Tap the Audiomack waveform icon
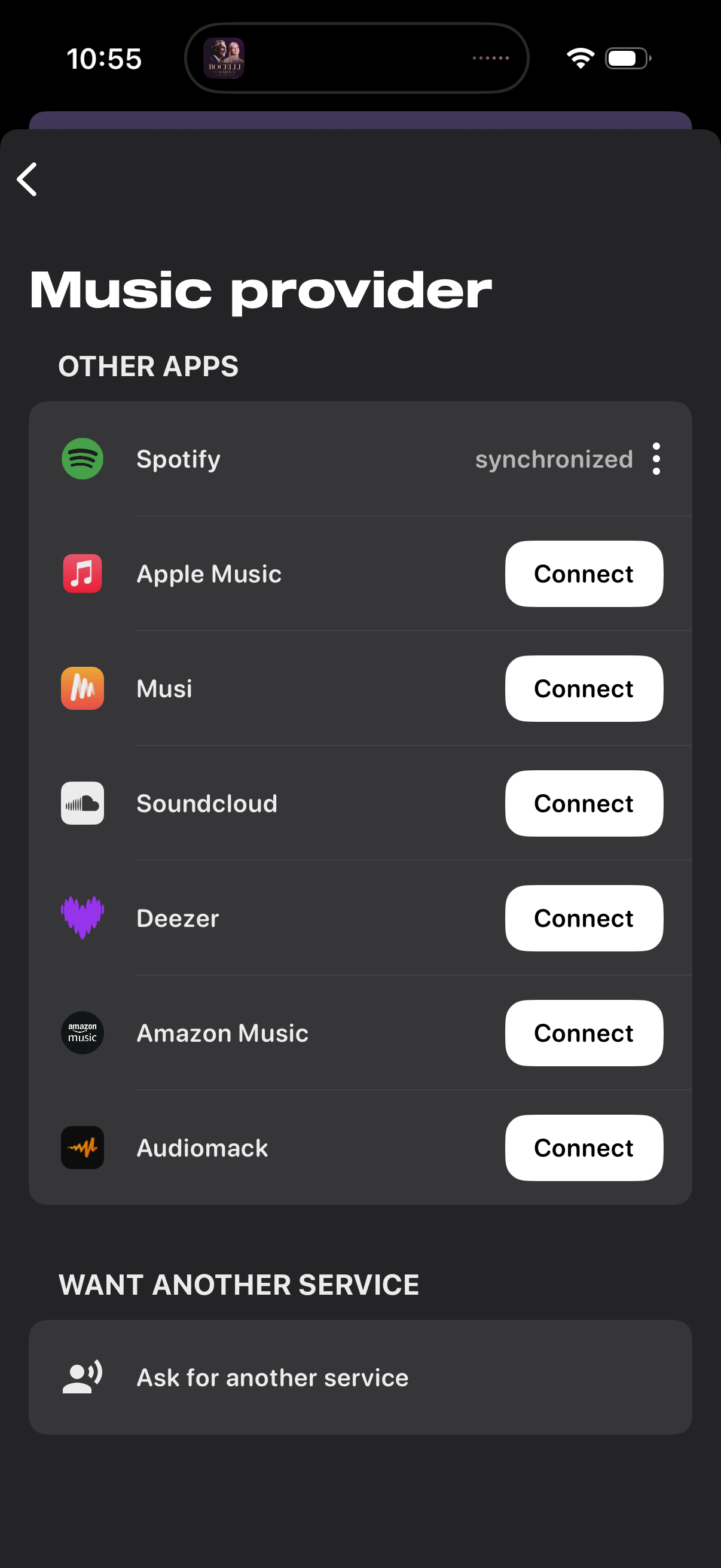 pos(82,1148)
